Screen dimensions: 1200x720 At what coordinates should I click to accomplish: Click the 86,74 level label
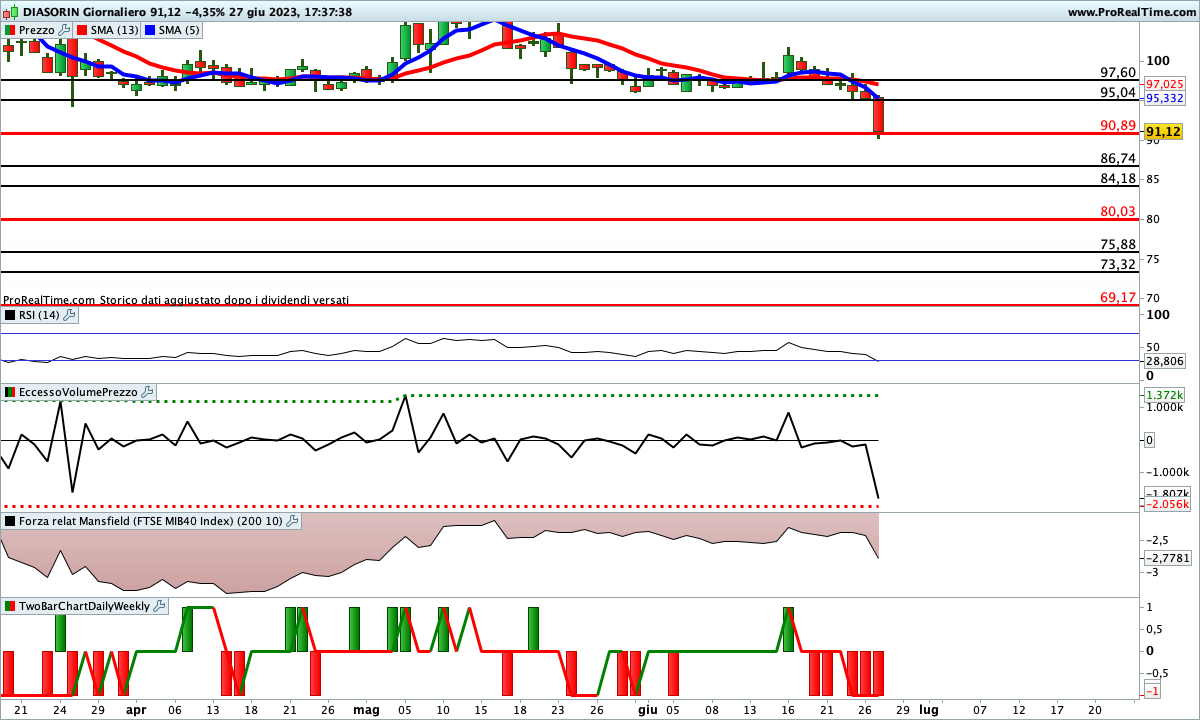(1118, 158)
